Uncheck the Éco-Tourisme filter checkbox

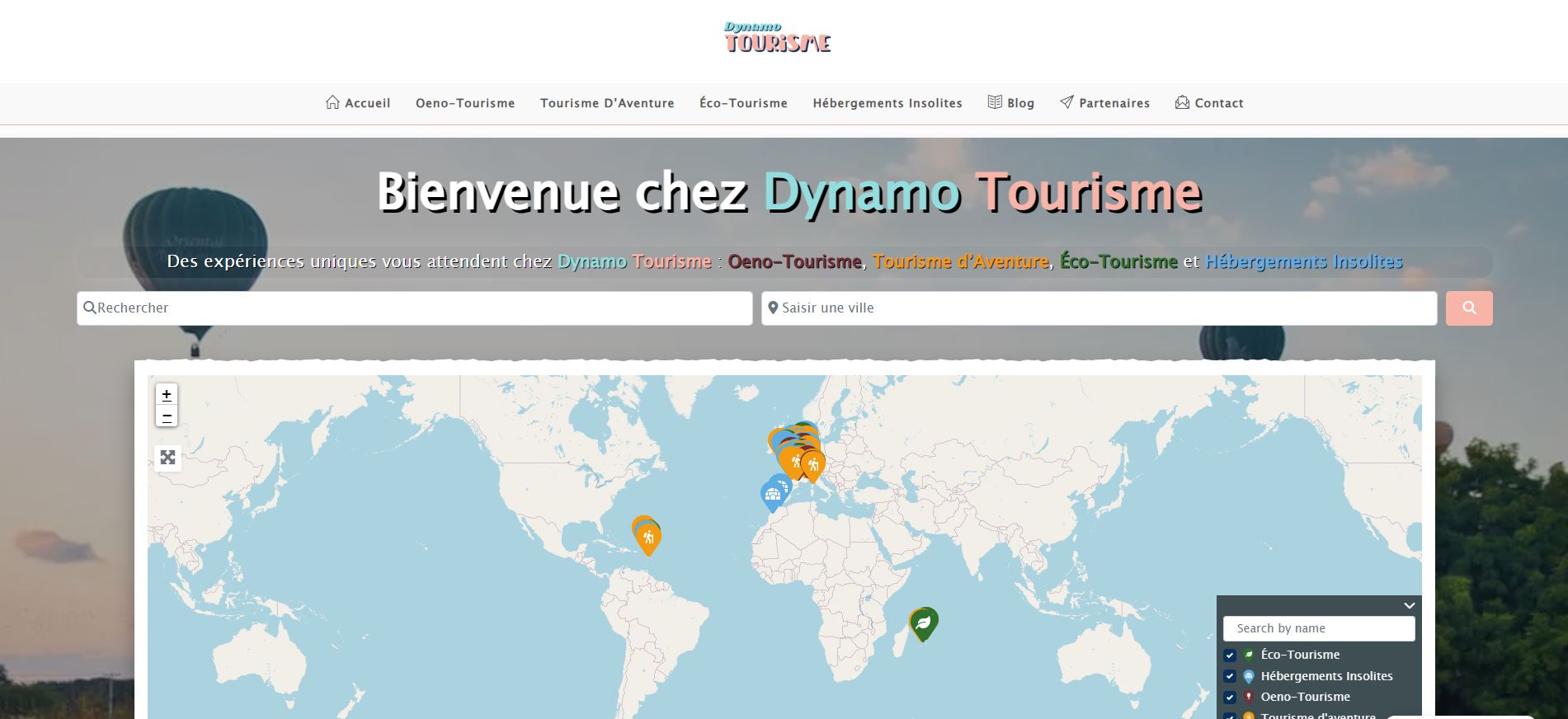tap(1230, 656)
